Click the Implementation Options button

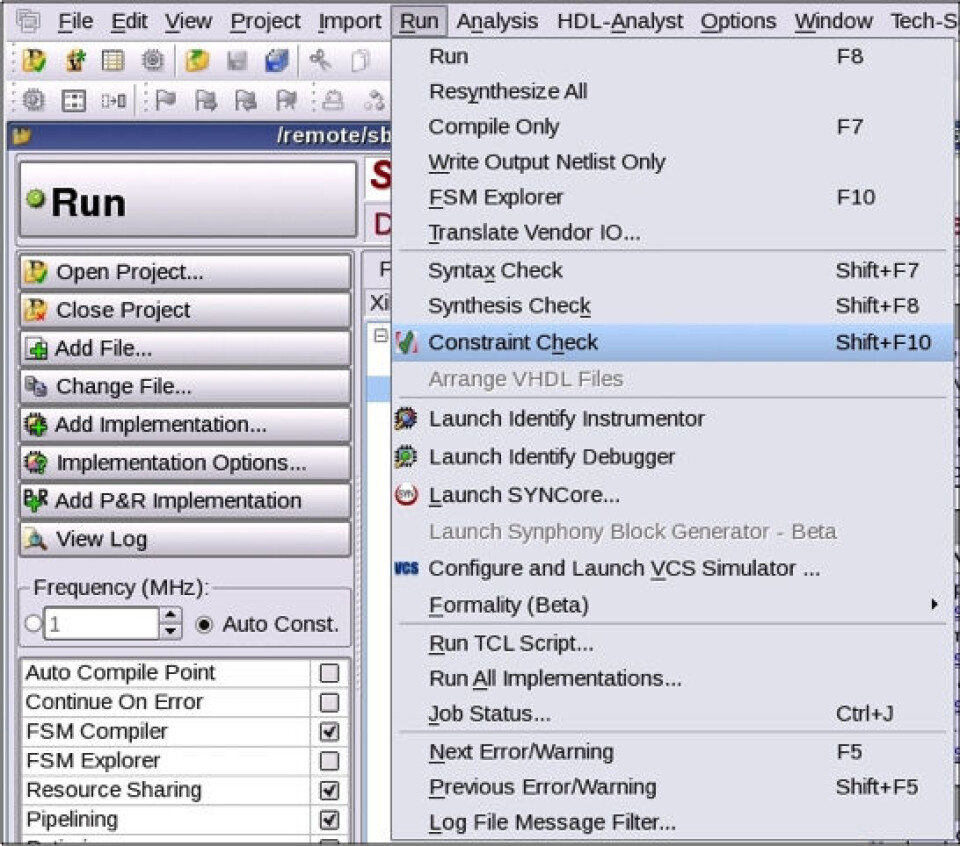(186, 463)
